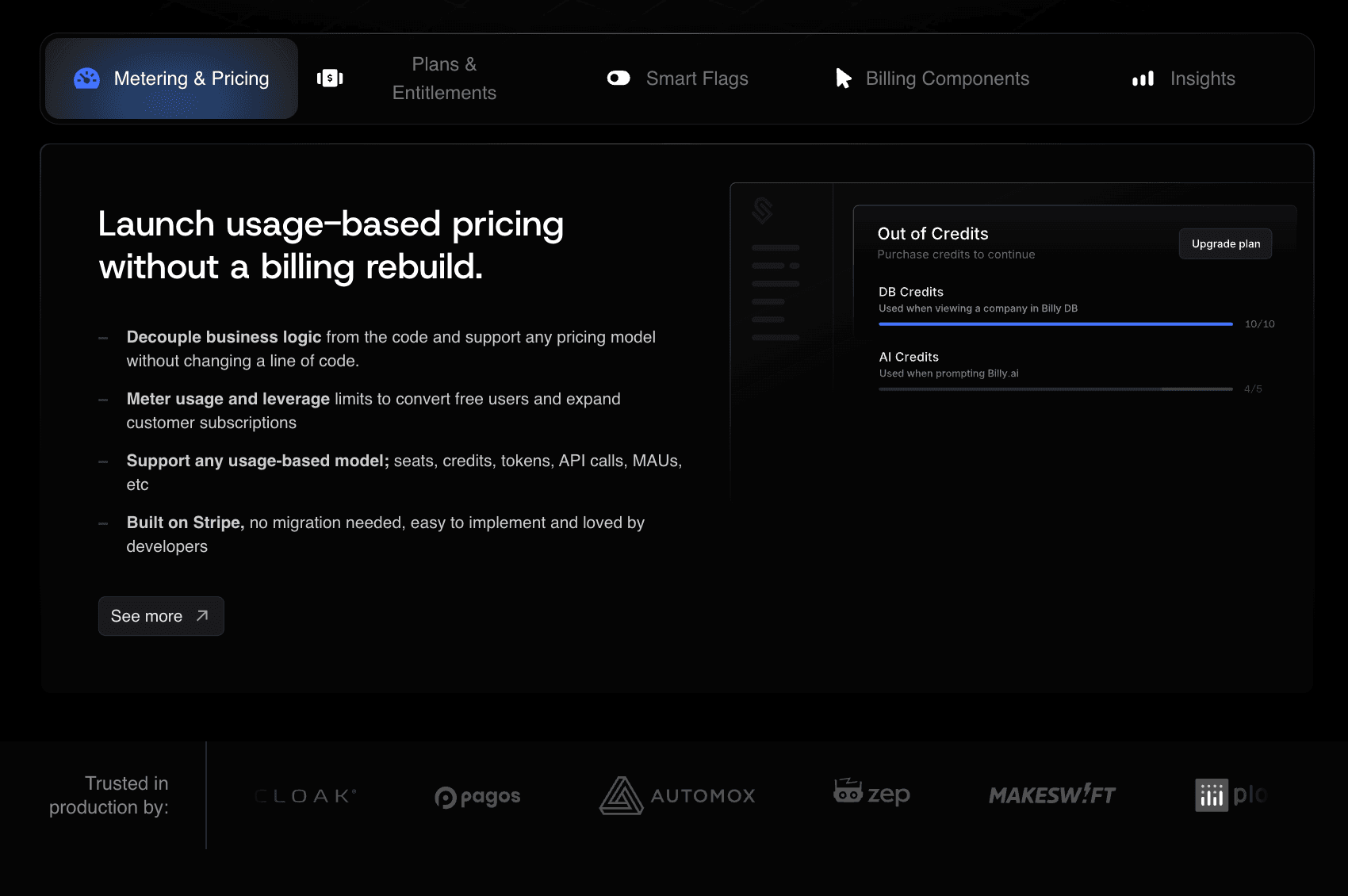Click the AI Credits usage bar
Screen dimensions: 1348x896
[x=1055, y=389]
